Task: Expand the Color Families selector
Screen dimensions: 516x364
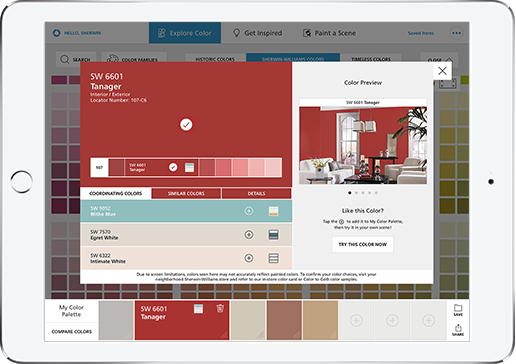Action: click(x=134, y=59)
